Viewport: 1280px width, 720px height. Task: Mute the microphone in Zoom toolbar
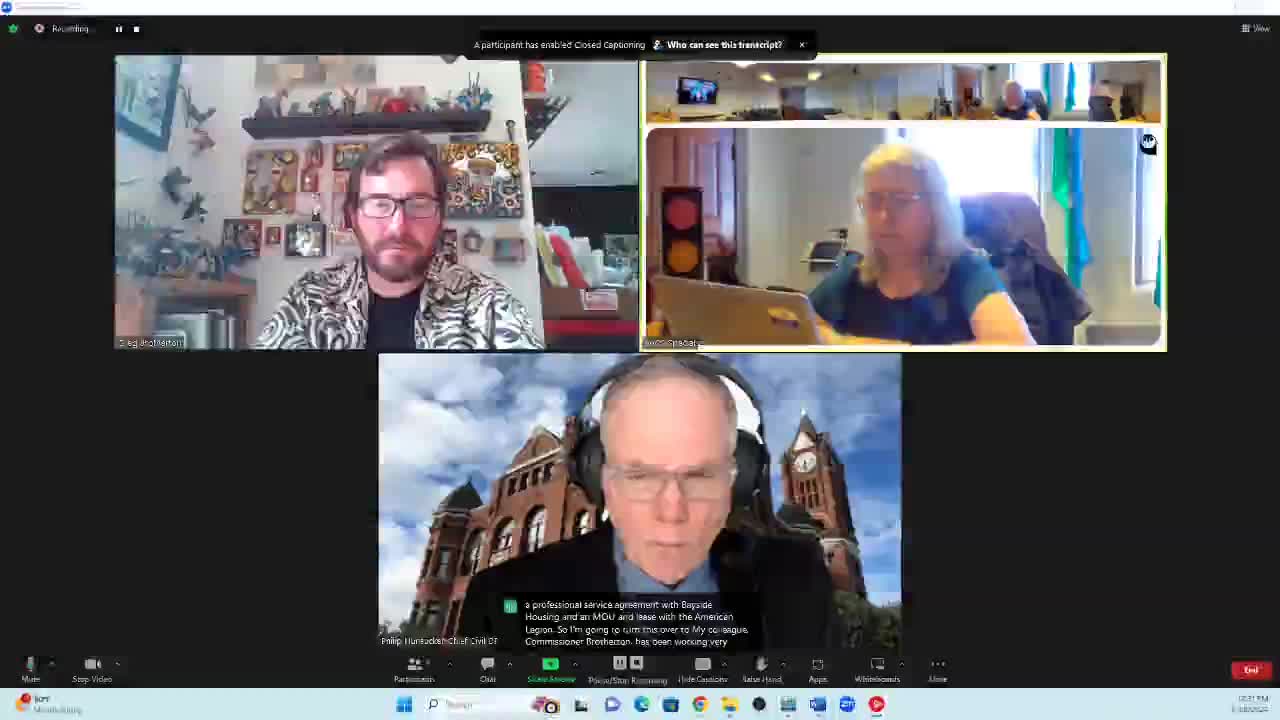(30, 665)
